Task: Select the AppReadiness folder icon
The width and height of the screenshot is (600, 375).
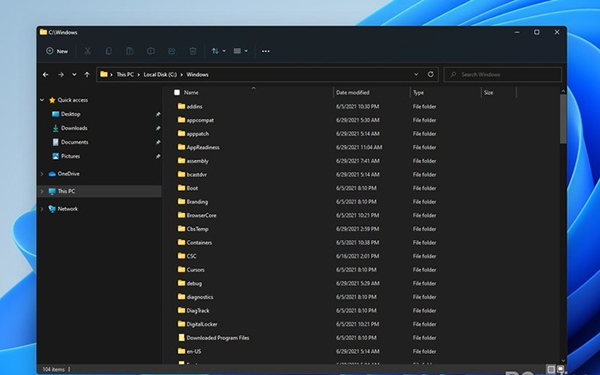Action: [x=181, y=147]
